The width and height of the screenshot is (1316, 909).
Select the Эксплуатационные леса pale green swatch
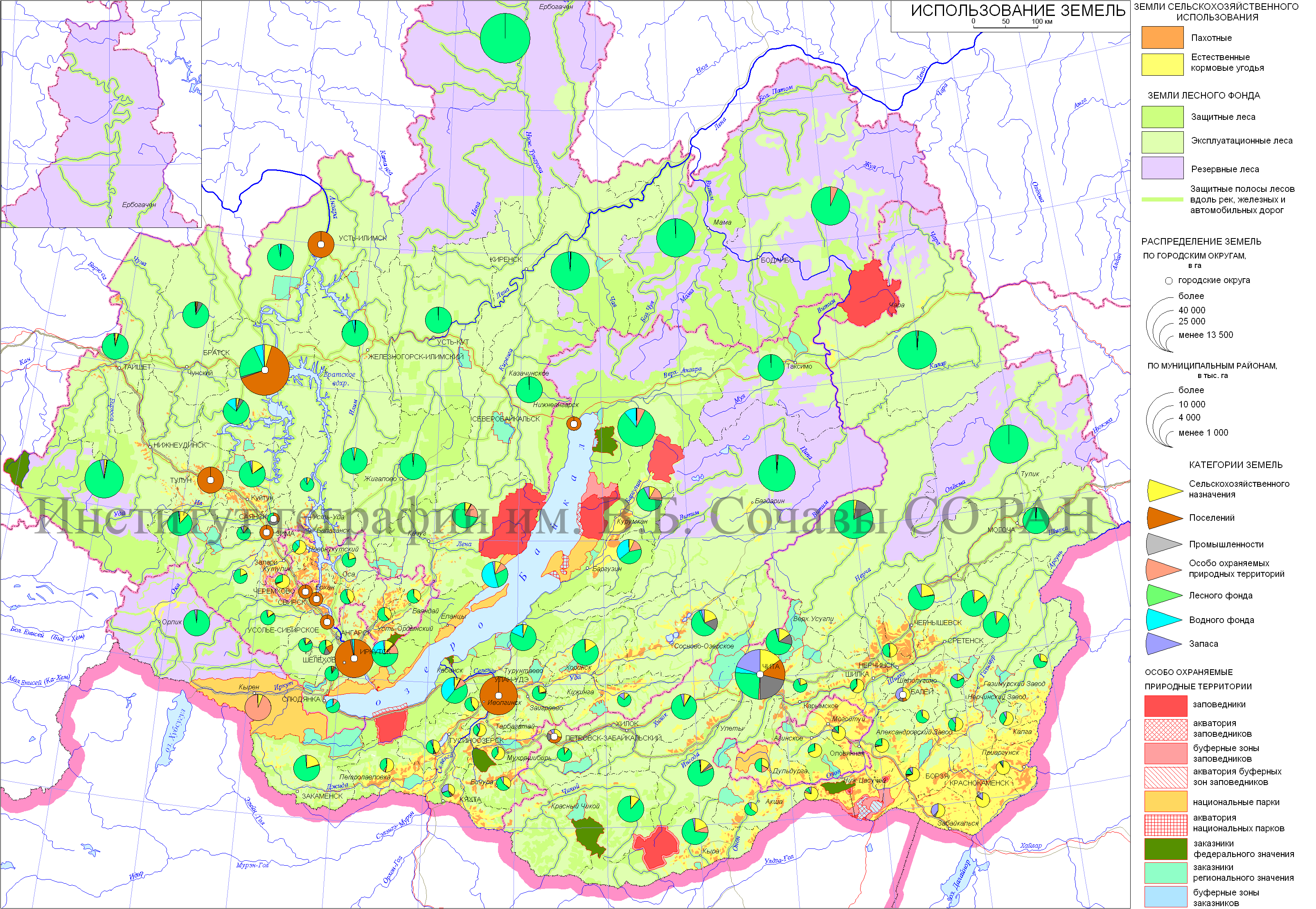(x=1162, y=142)
